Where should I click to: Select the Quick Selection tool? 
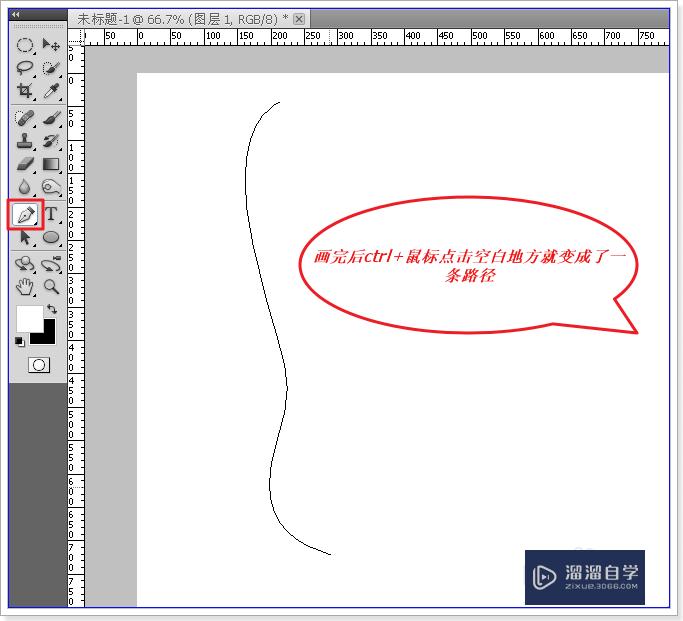tap(51, 68)
